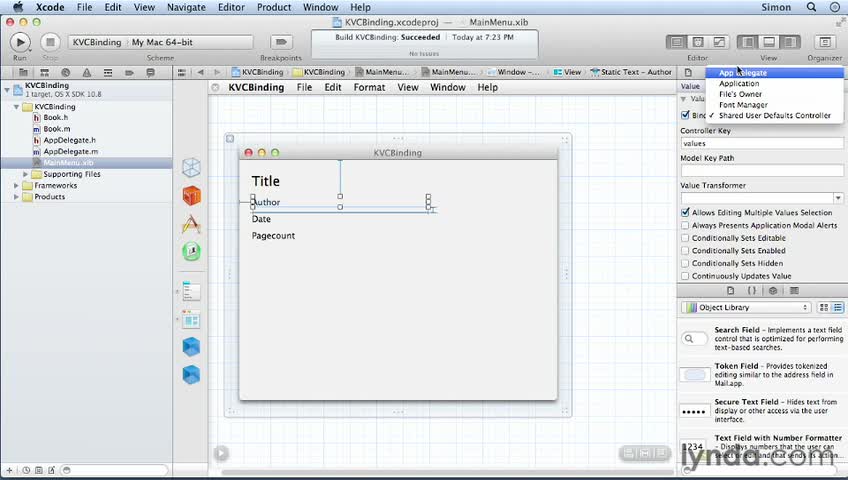Open the Value Transformer dropdown arrow
The height and width of the screenshot is (480, 848).
[x=838, y=198]
